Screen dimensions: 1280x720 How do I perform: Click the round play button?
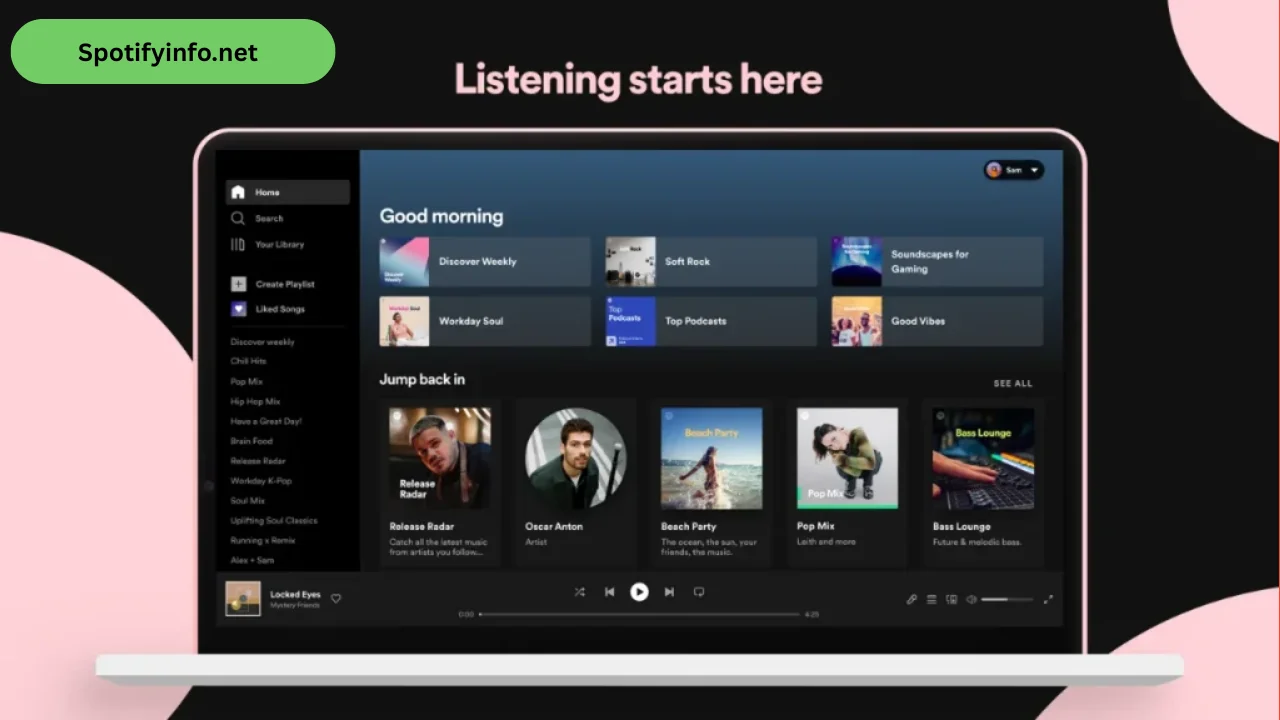(639, 592)
